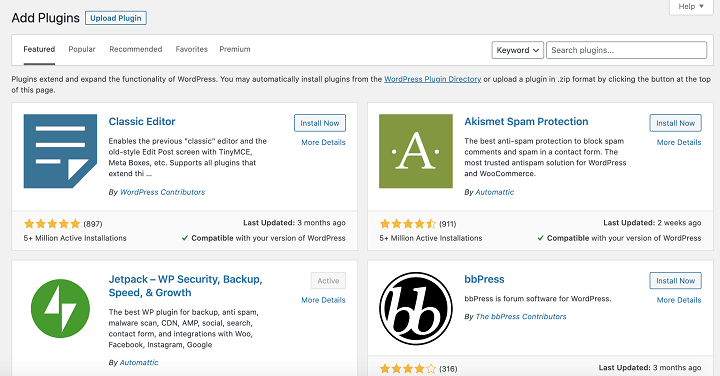Click the Active button for Jetpack
Screen dimensions: 720x376
(328, 281)
